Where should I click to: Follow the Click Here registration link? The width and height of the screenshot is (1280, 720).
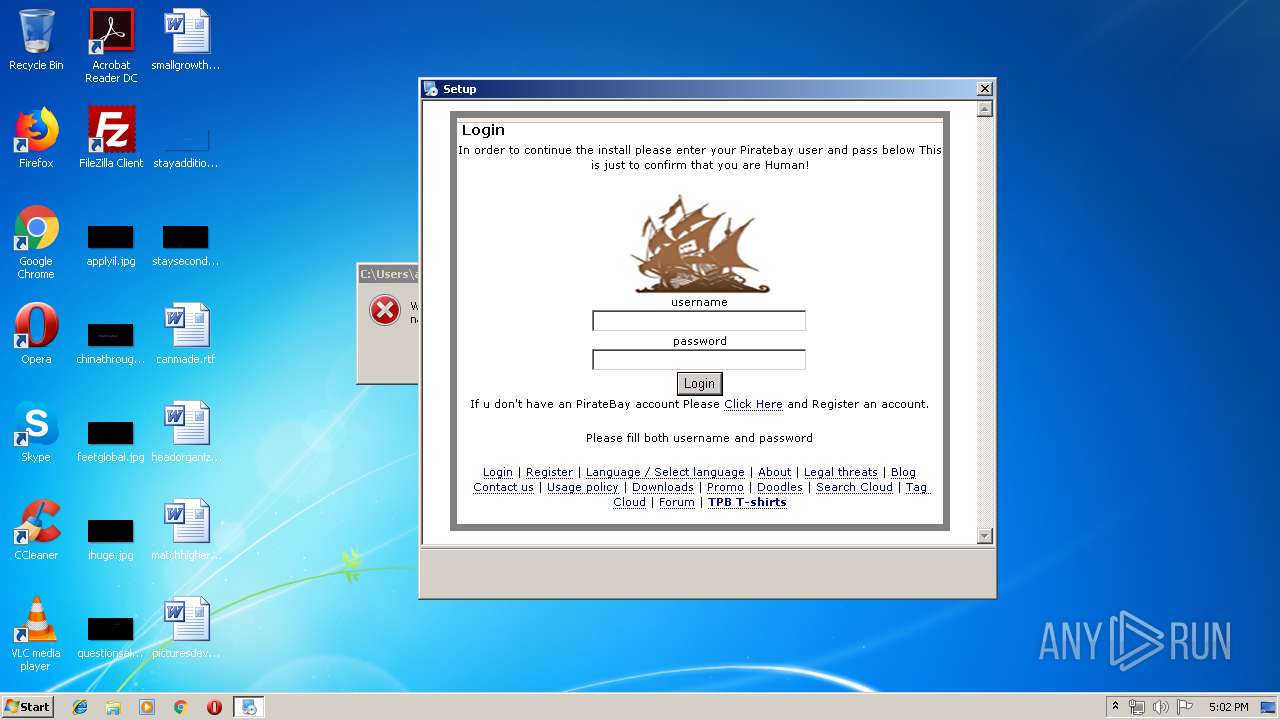753,404
